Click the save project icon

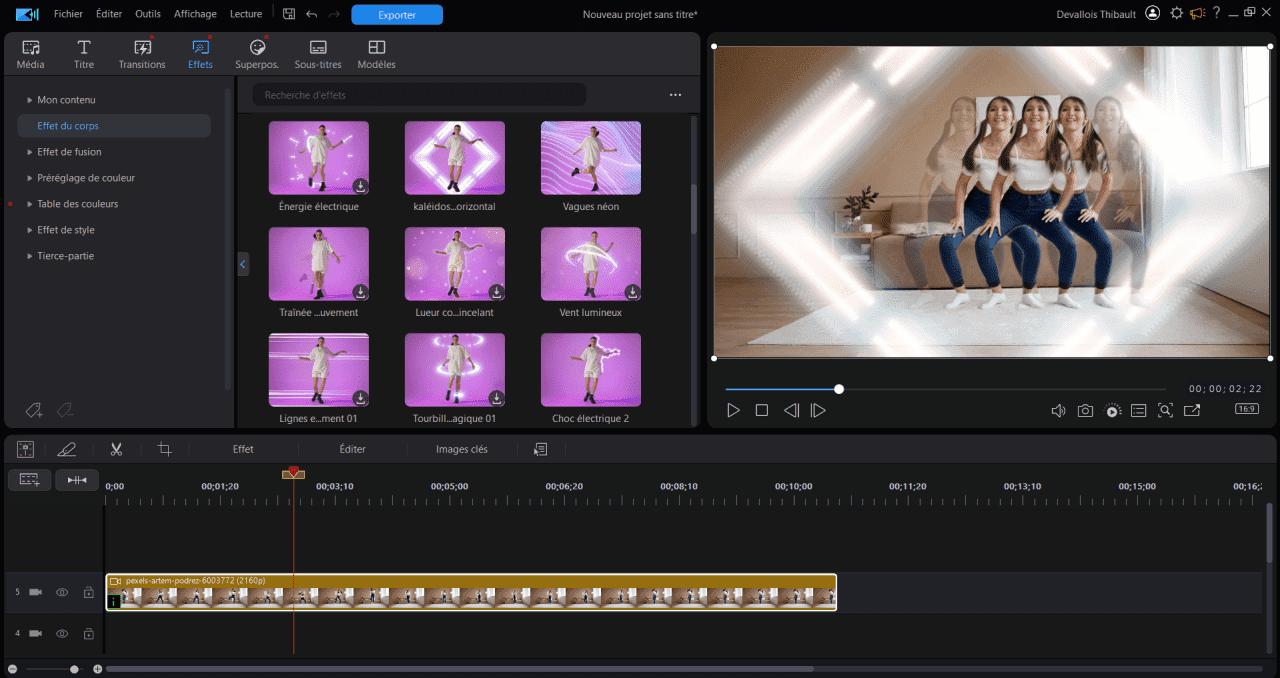pyautogui.click(x=289, y=14)
